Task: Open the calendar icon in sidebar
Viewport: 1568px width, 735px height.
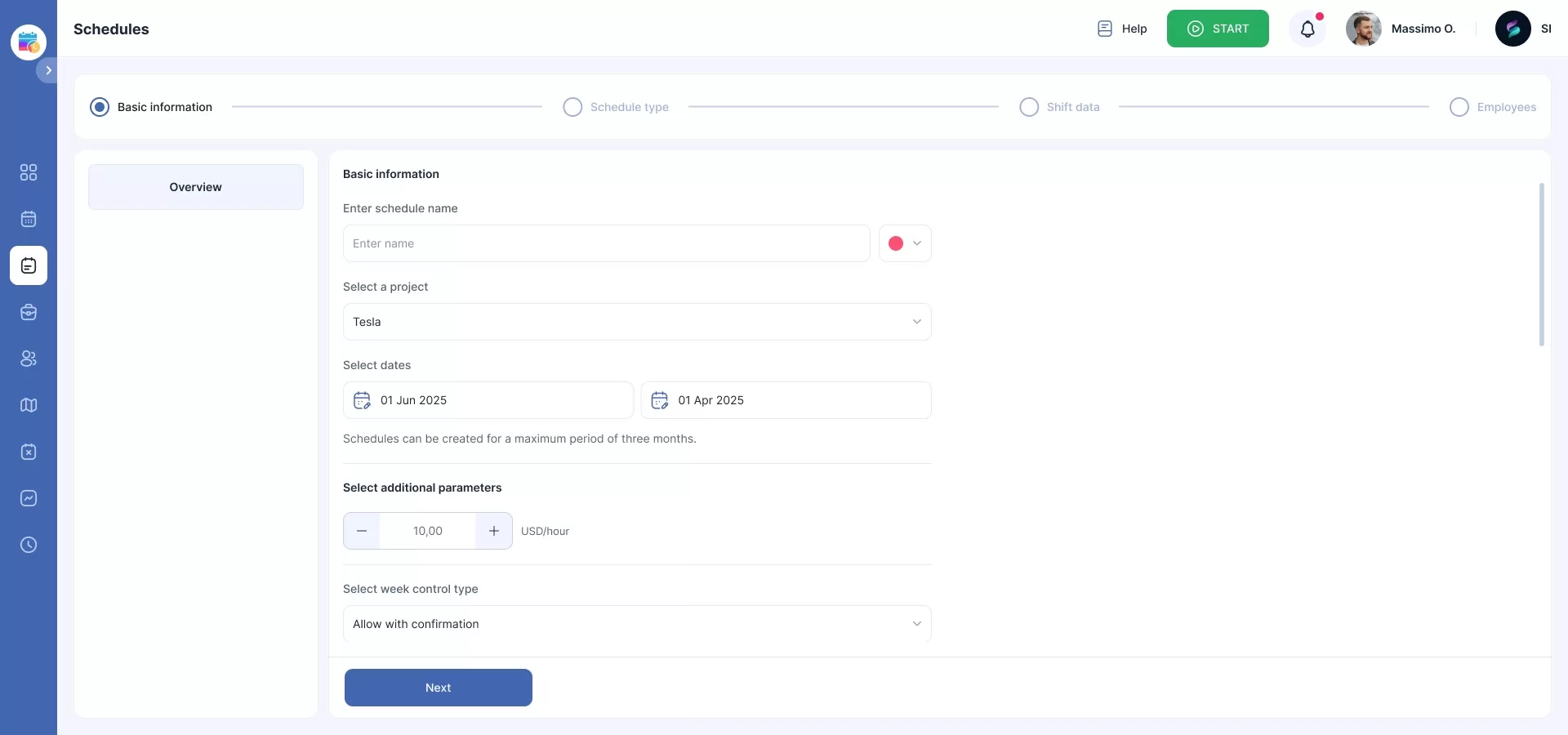Action: coord(29,219)
